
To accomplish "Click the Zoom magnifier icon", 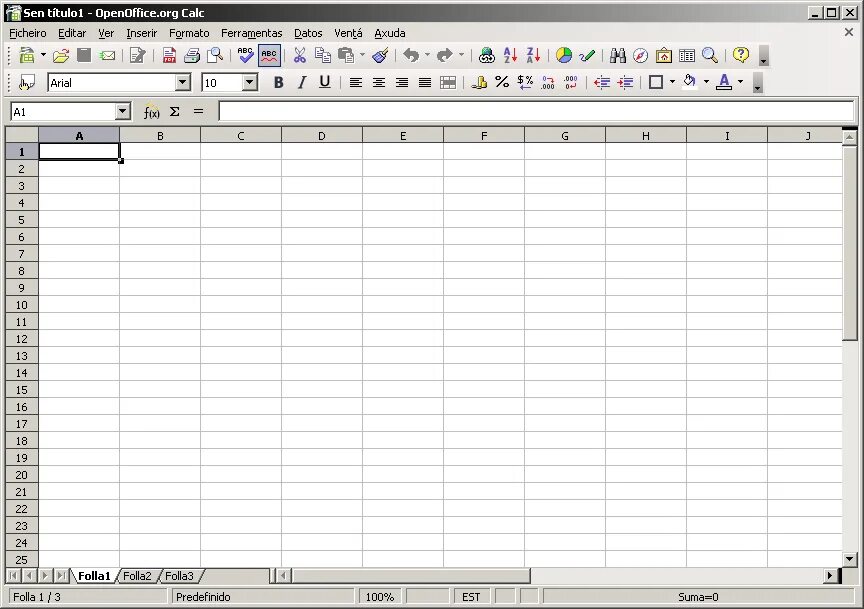I will tap(710, 55).
